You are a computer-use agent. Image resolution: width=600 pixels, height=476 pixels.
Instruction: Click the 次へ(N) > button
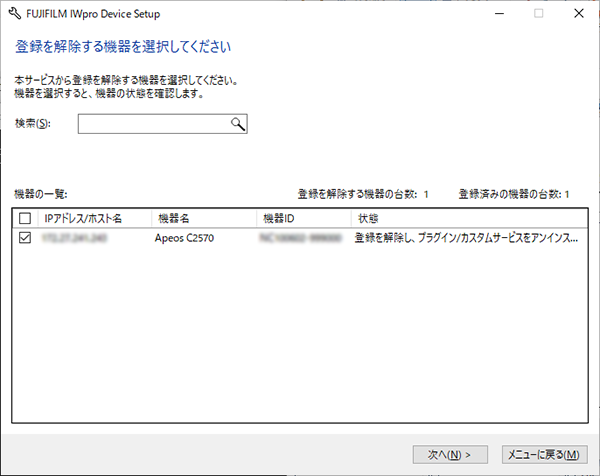450,455
